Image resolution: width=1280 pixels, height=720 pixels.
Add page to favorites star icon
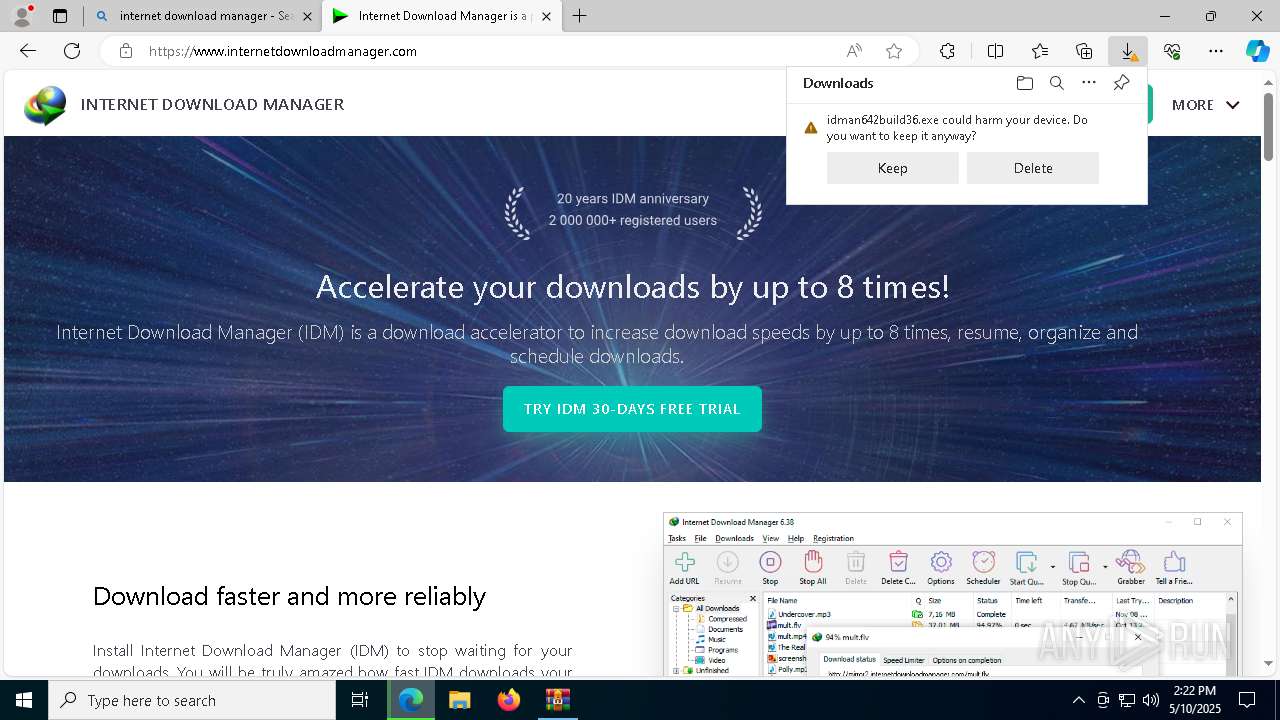pyautogui.click(x=894, y=51)
